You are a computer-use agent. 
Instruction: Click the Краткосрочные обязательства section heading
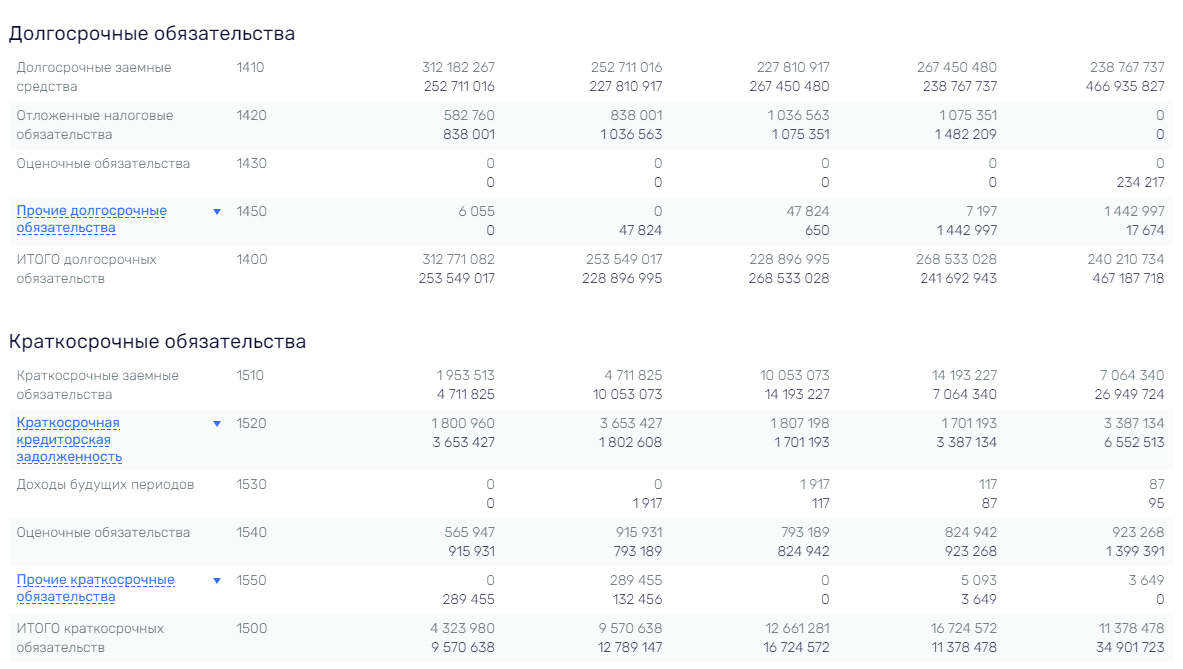tap(157, 342)
